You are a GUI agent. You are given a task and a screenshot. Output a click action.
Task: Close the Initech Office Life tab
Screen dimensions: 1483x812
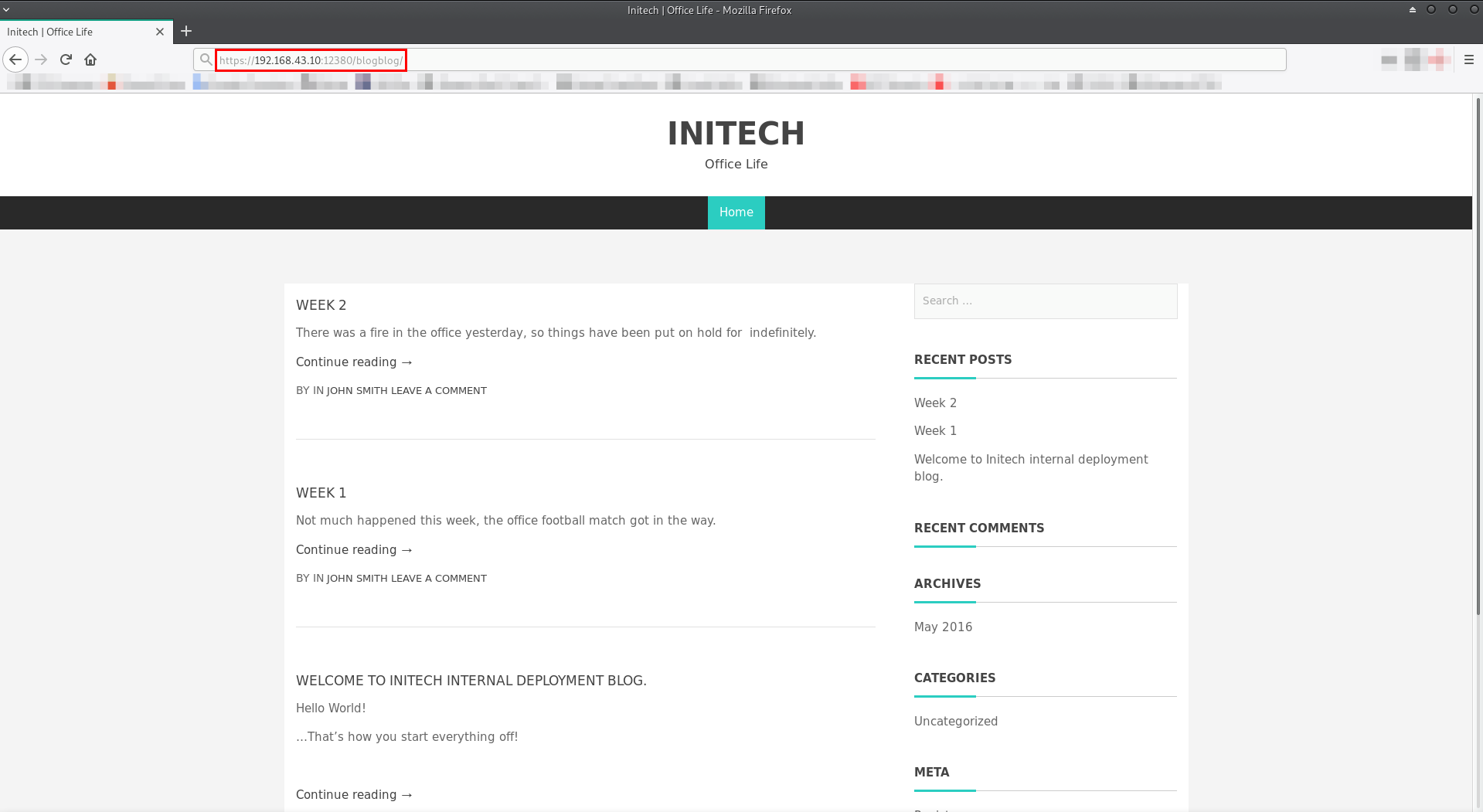click(x=160, y=32)
